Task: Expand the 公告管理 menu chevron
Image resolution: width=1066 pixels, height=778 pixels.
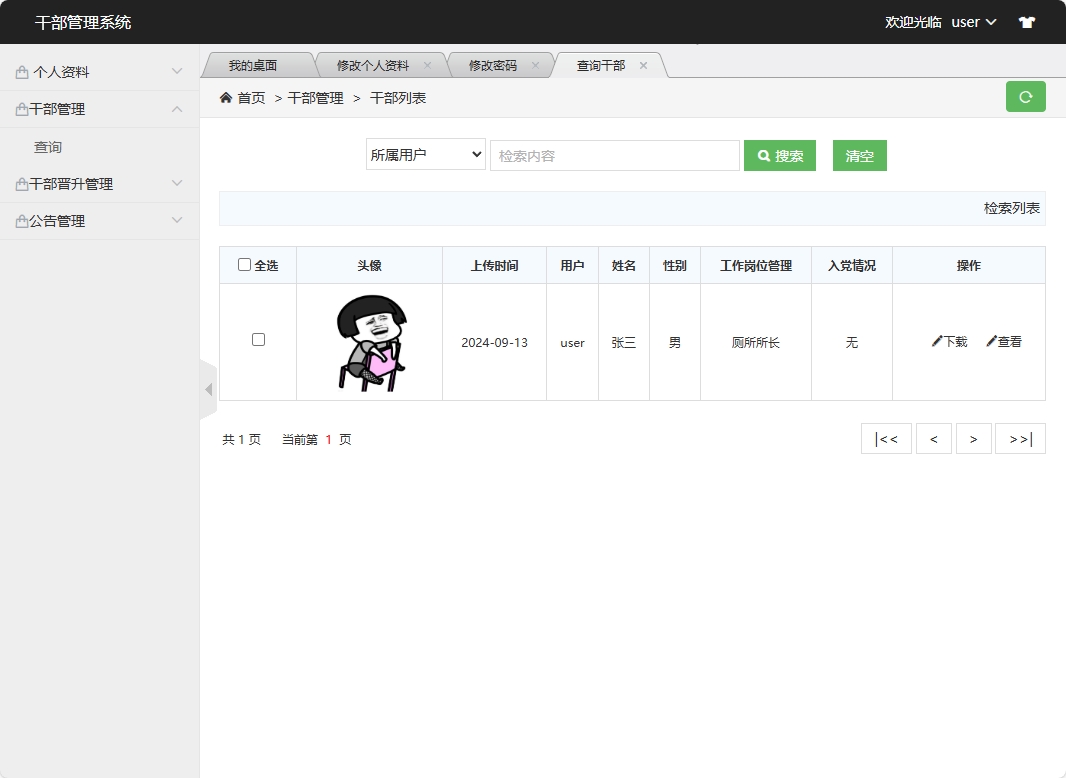Action: pyautogui.click(x=177, y=220)
